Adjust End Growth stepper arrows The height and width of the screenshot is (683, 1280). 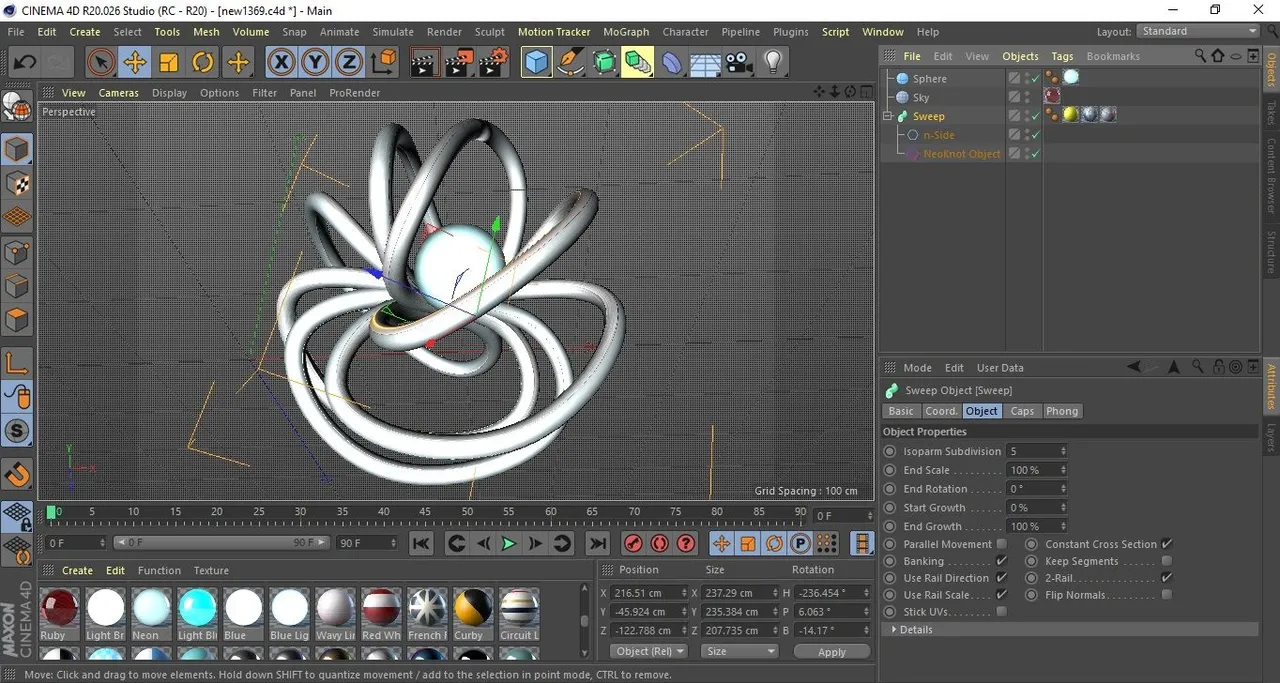(1063, 526)
